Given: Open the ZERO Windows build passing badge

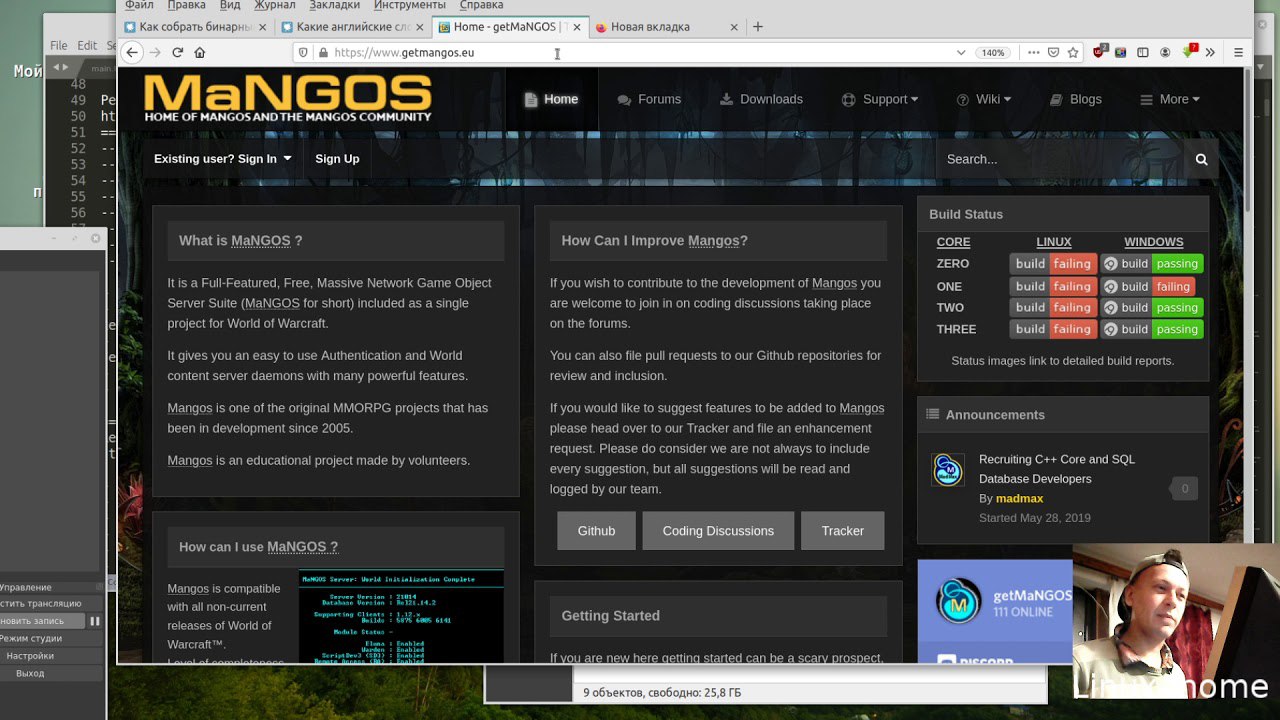Looking at the screenshot, I should tap(1152, 264).
